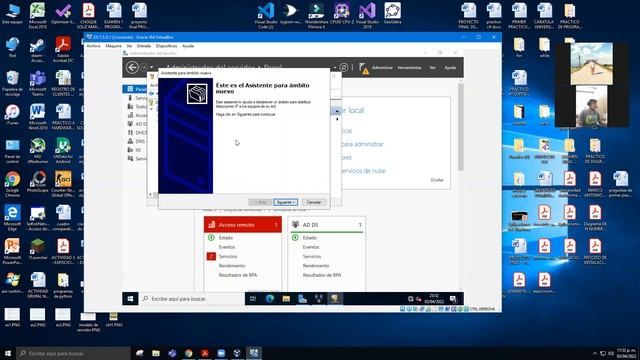Open Chrome from the host taskbar
The width and height of the screenshot is (640, 360).
pyautogui.click(x=188, y=353)
